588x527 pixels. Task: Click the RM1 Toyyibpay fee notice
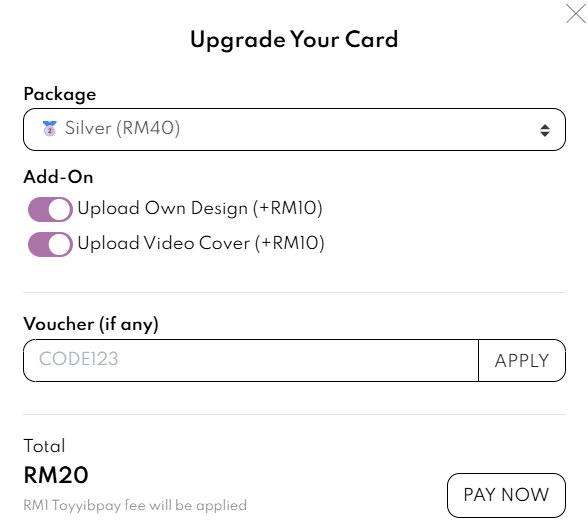[x=135, y=506]
